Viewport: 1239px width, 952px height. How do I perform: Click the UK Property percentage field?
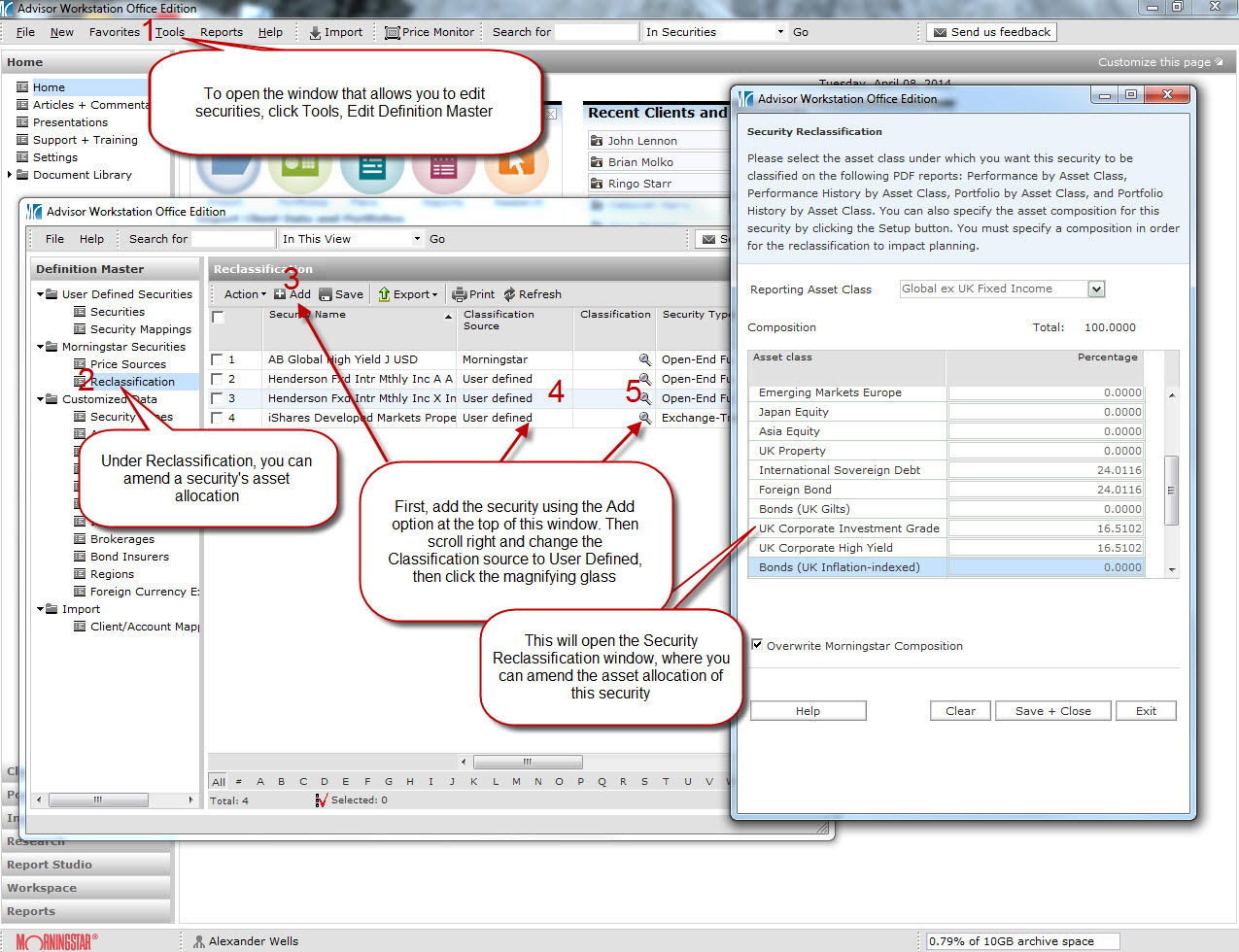point(1046,451)
